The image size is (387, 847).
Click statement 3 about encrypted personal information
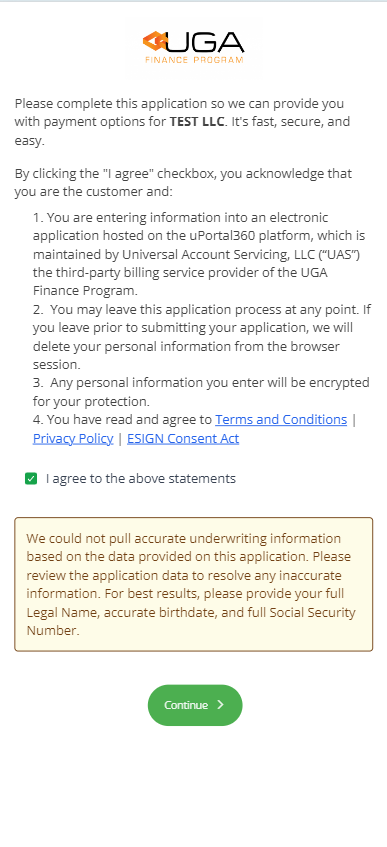200,392
